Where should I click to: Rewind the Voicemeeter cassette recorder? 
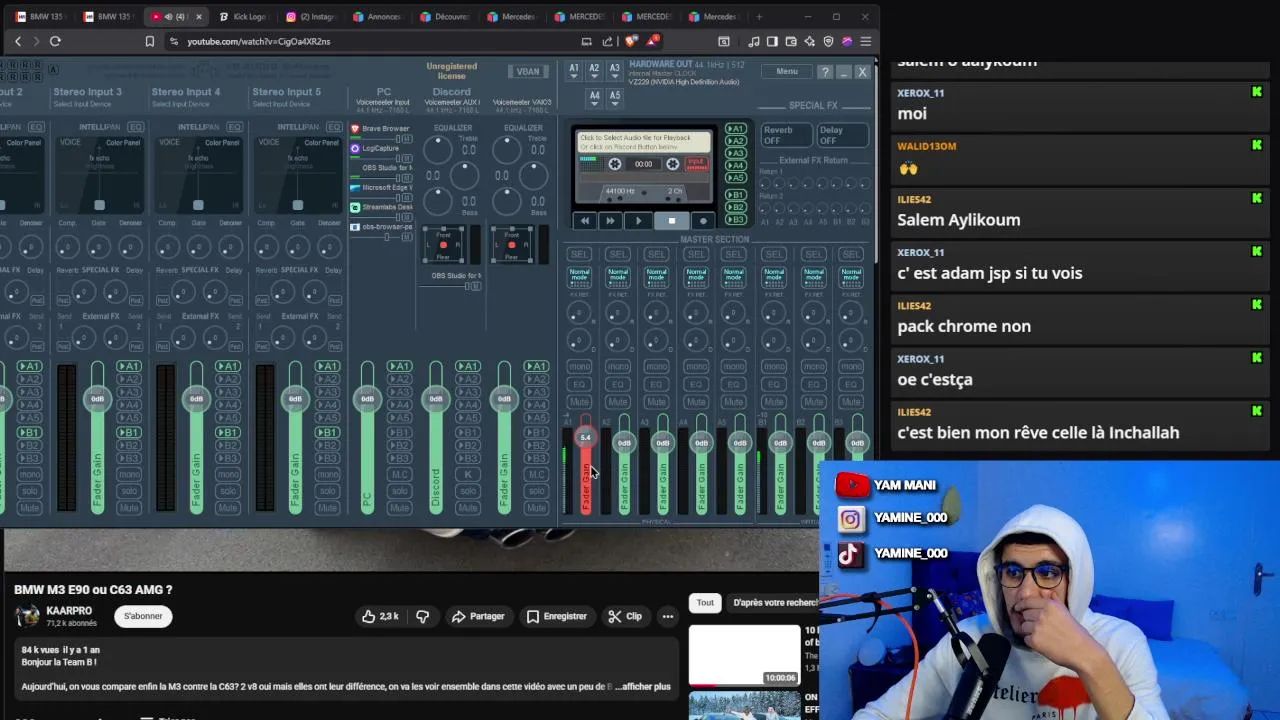pyautogui.click(x=585, y=221)
